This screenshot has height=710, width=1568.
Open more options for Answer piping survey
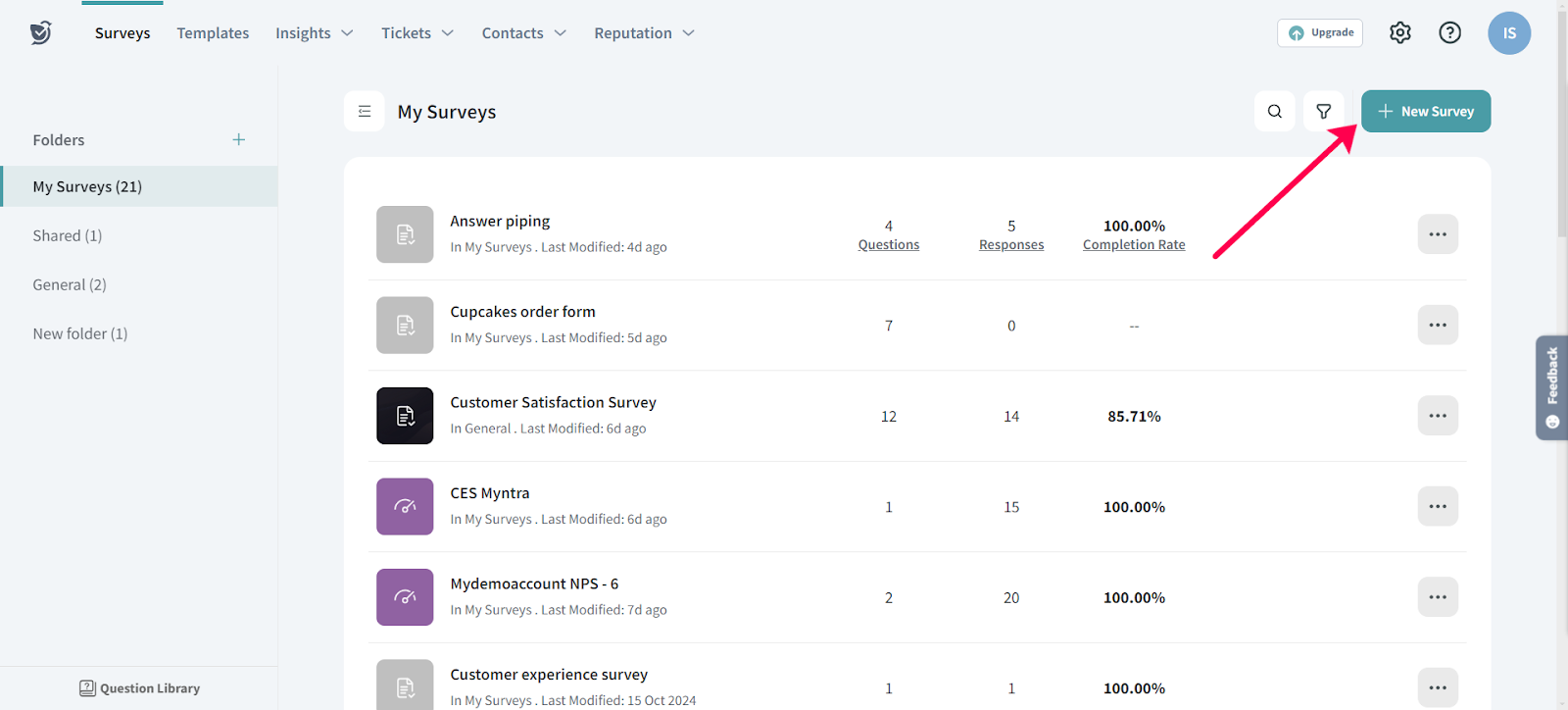[1437, 234]
